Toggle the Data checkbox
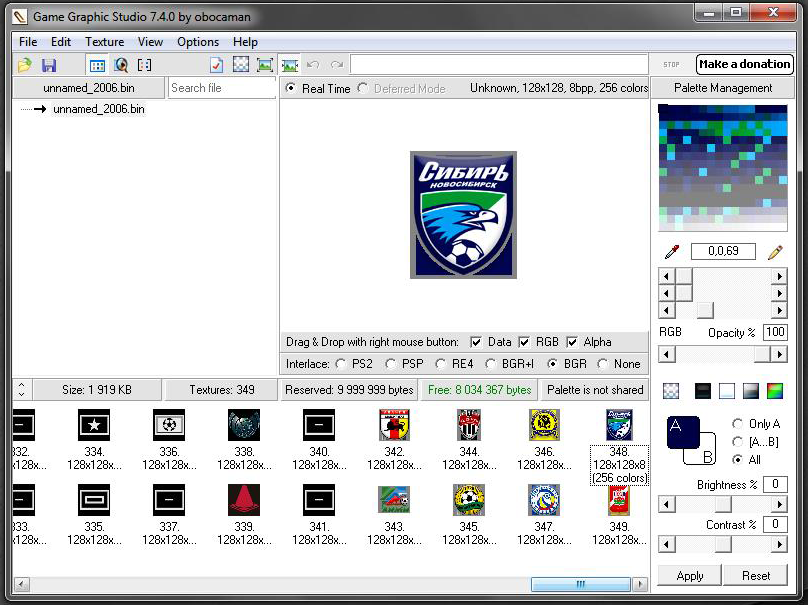 (476, 342)
